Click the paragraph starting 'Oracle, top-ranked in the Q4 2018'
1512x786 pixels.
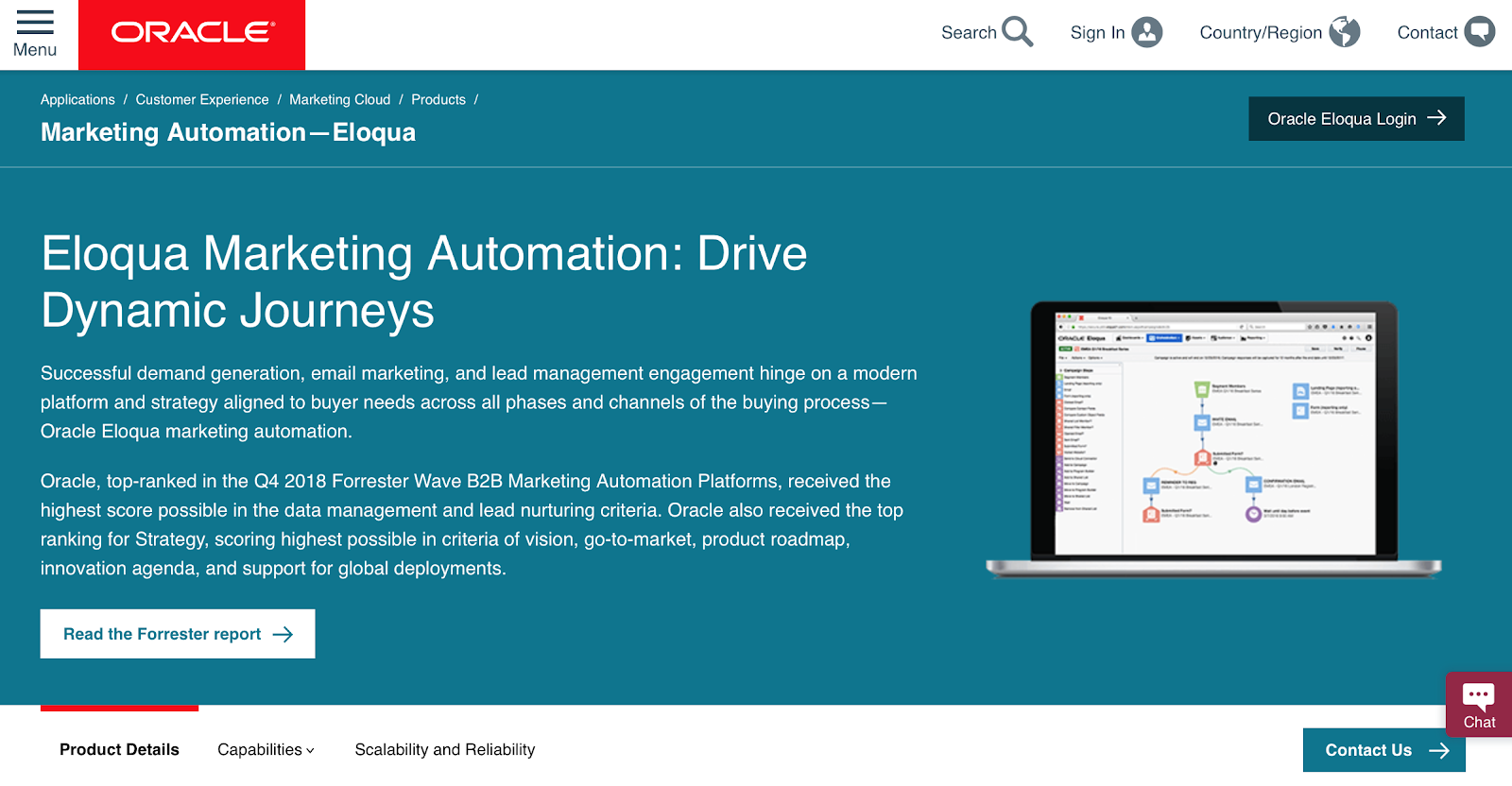(x=472, y=524)
